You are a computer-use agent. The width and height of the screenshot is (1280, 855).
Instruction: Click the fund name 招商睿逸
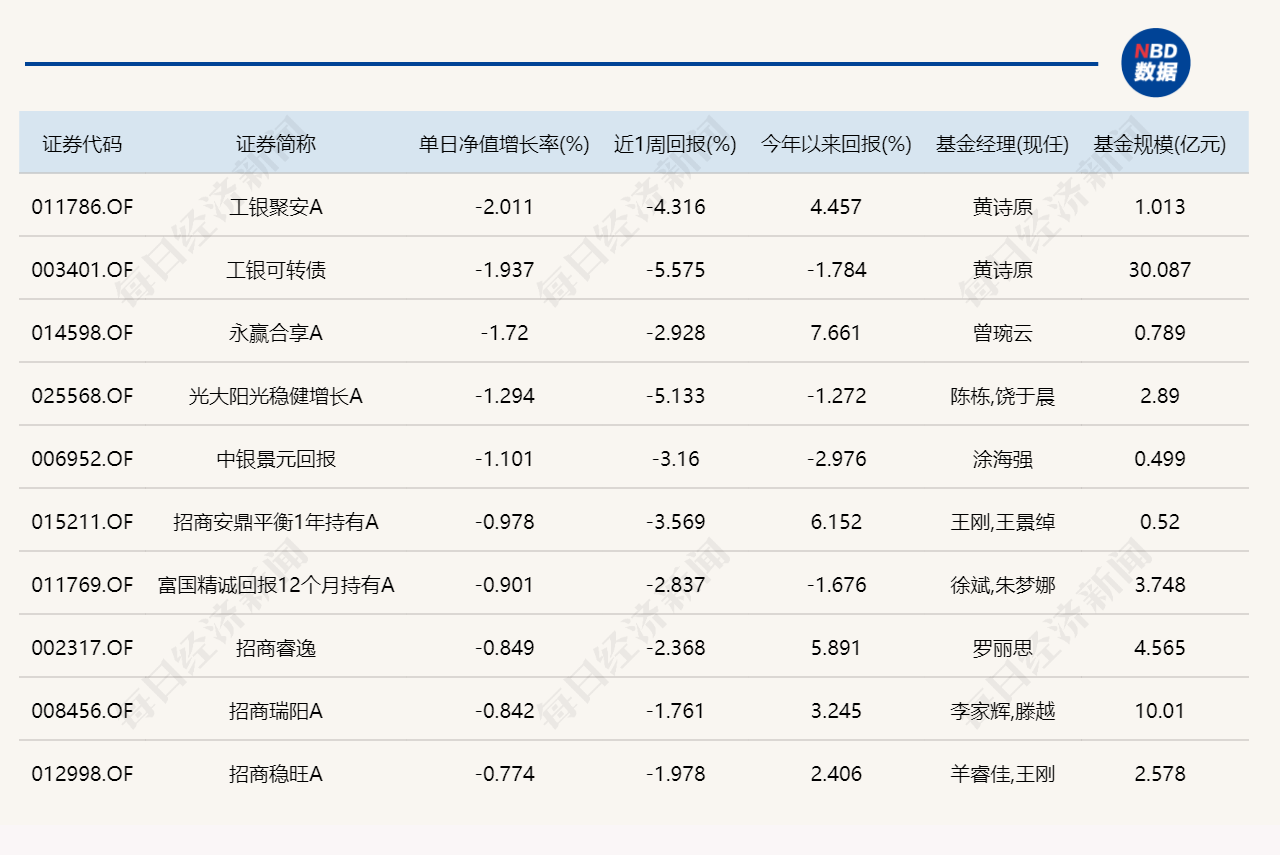tap(276, 648)
